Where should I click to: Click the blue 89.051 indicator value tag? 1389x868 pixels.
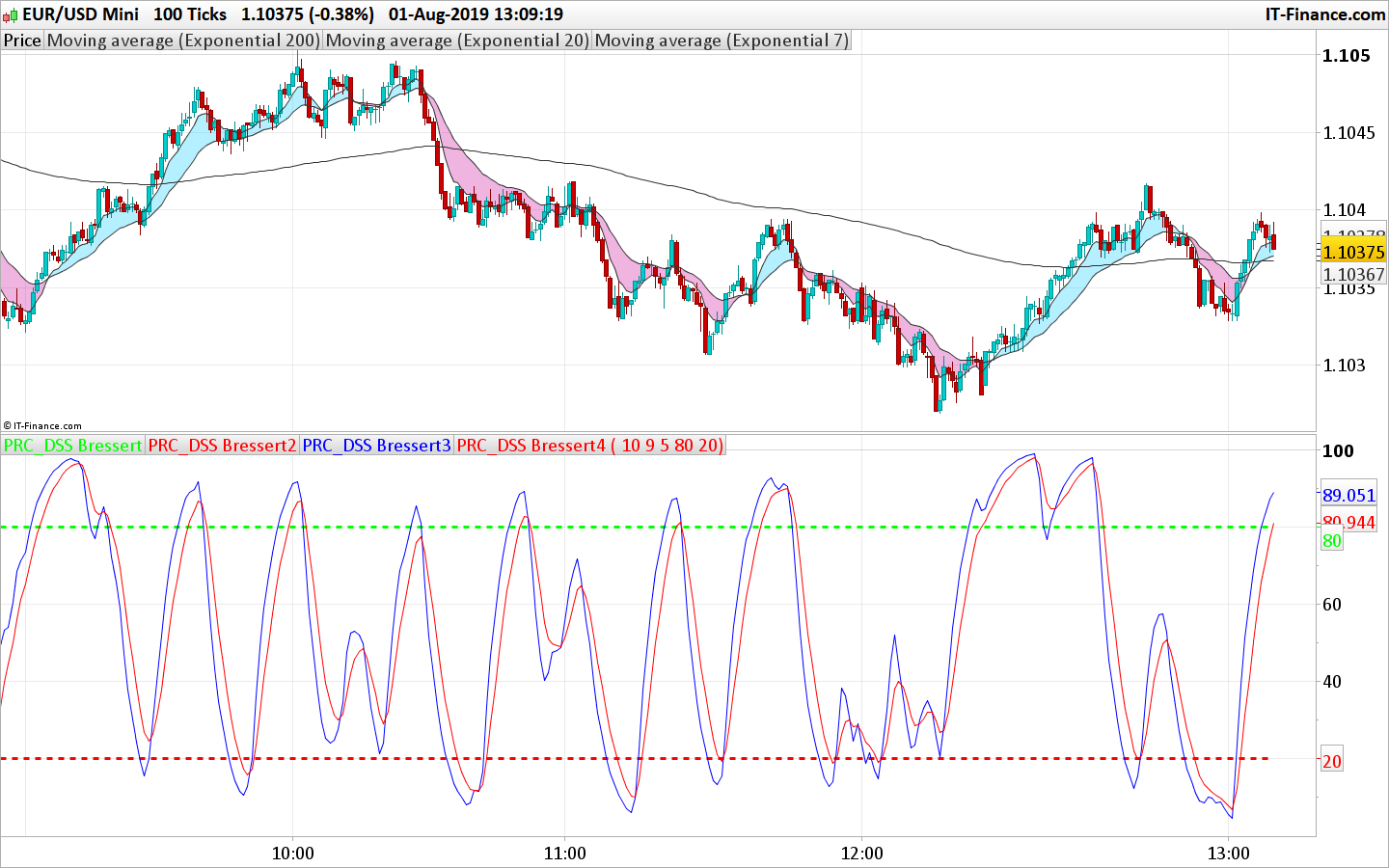click(1348, 495)
